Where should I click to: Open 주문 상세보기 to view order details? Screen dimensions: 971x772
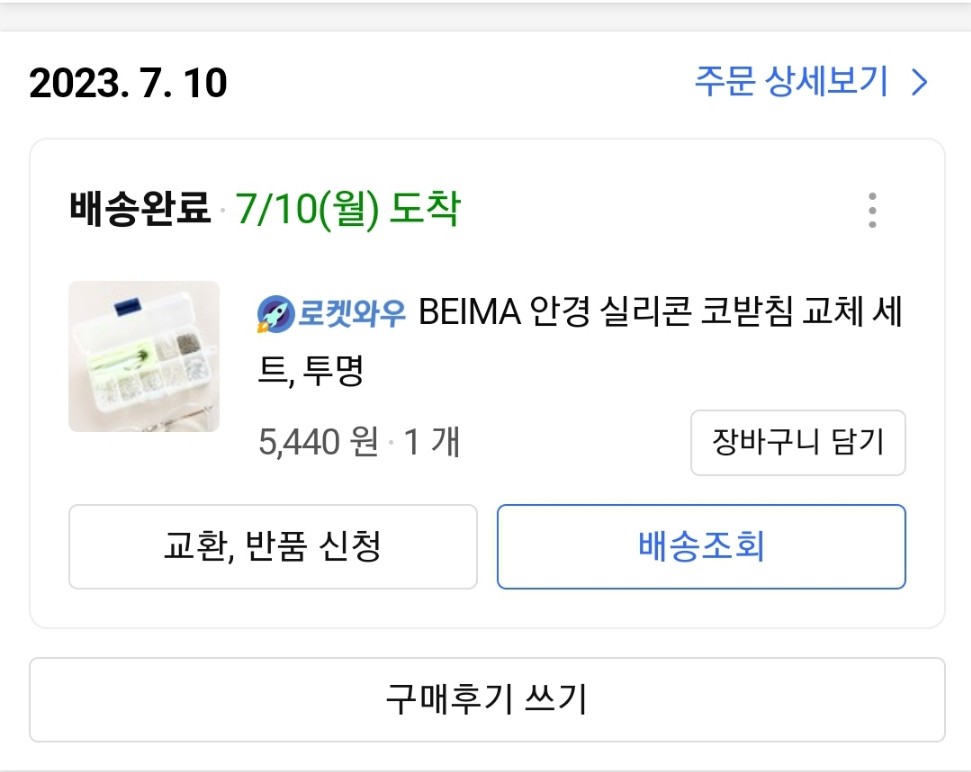tap(791, 82)
